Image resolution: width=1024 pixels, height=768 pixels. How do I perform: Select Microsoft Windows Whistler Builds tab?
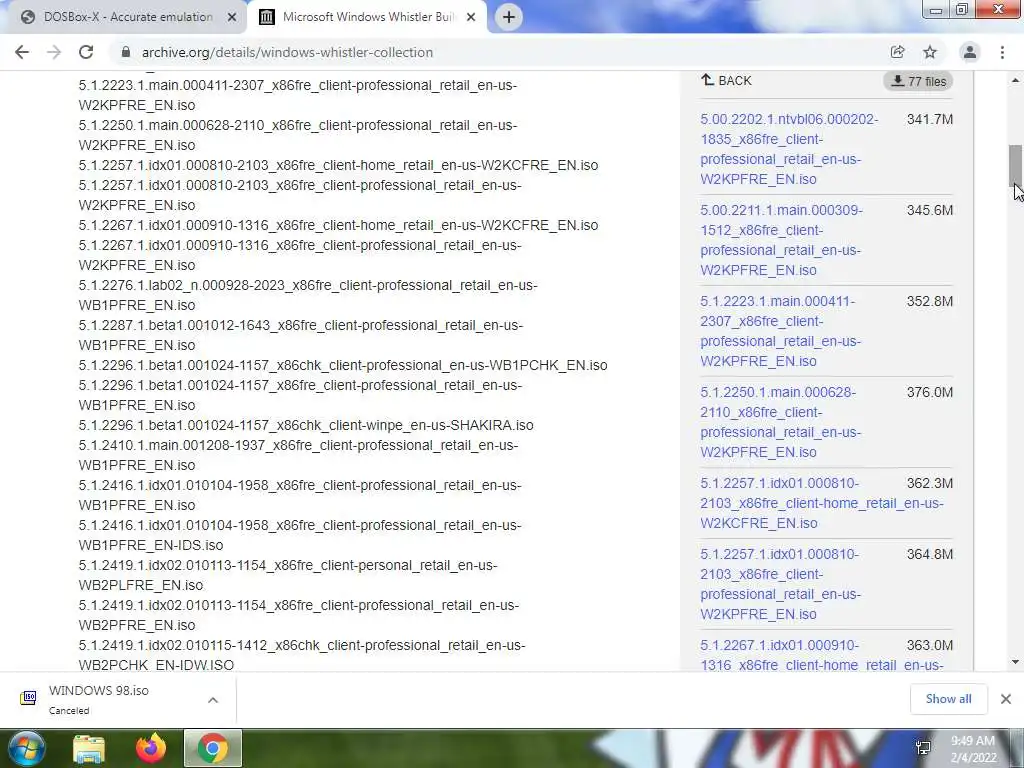[x=369, y=17]
